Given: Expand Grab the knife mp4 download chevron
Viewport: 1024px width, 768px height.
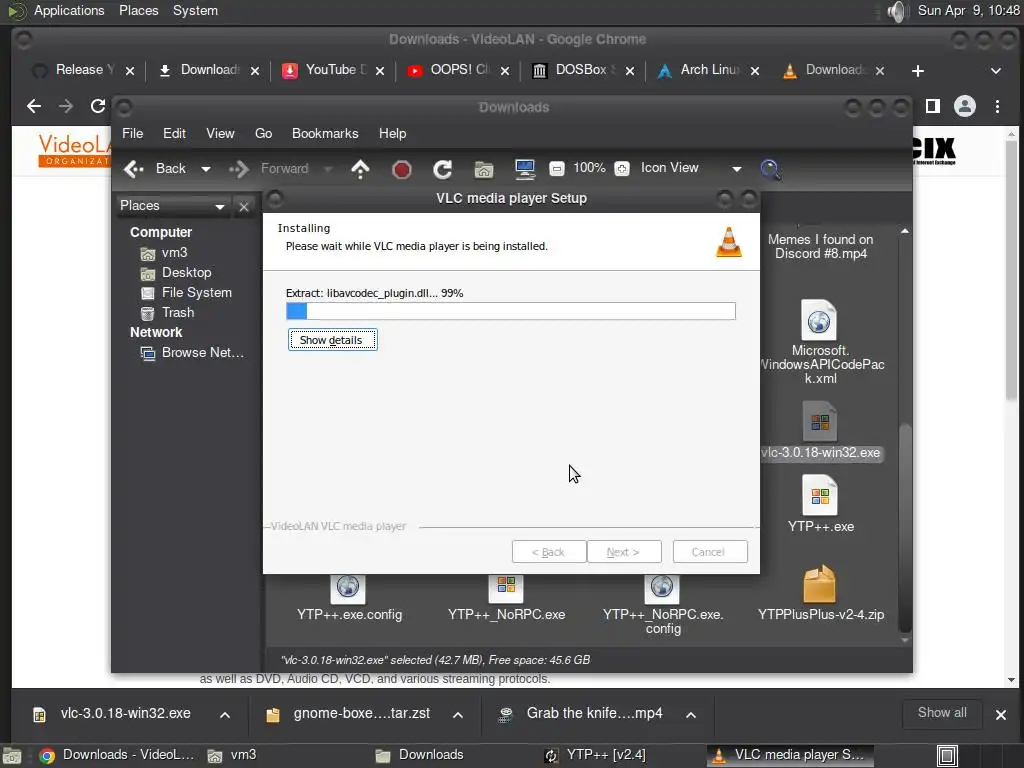Looking at the screenshot, I should [690, 714].
